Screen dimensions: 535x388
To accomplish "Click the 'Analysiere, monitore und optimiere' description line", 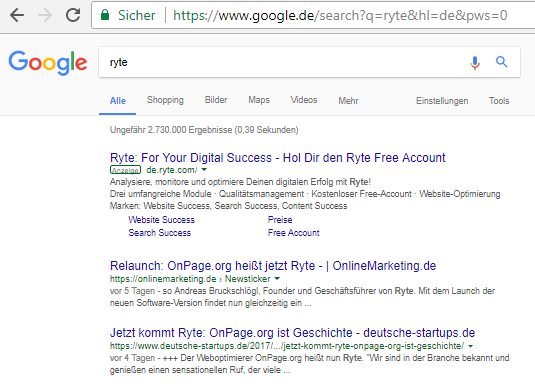I will click(x=240, y=182).
